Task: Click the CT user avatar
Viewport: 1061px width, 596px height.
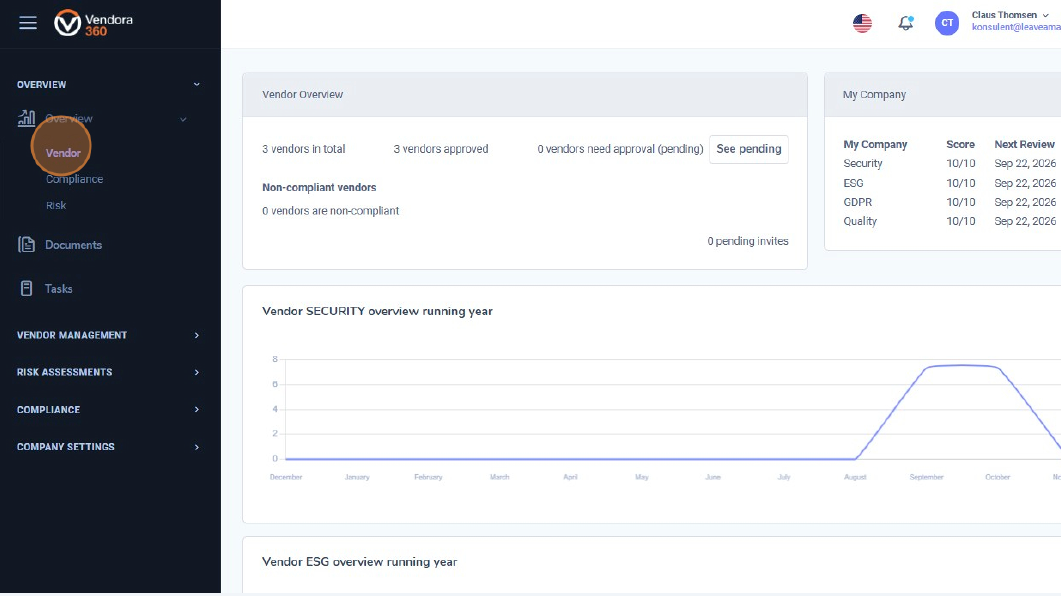Action: pos(946,23)
